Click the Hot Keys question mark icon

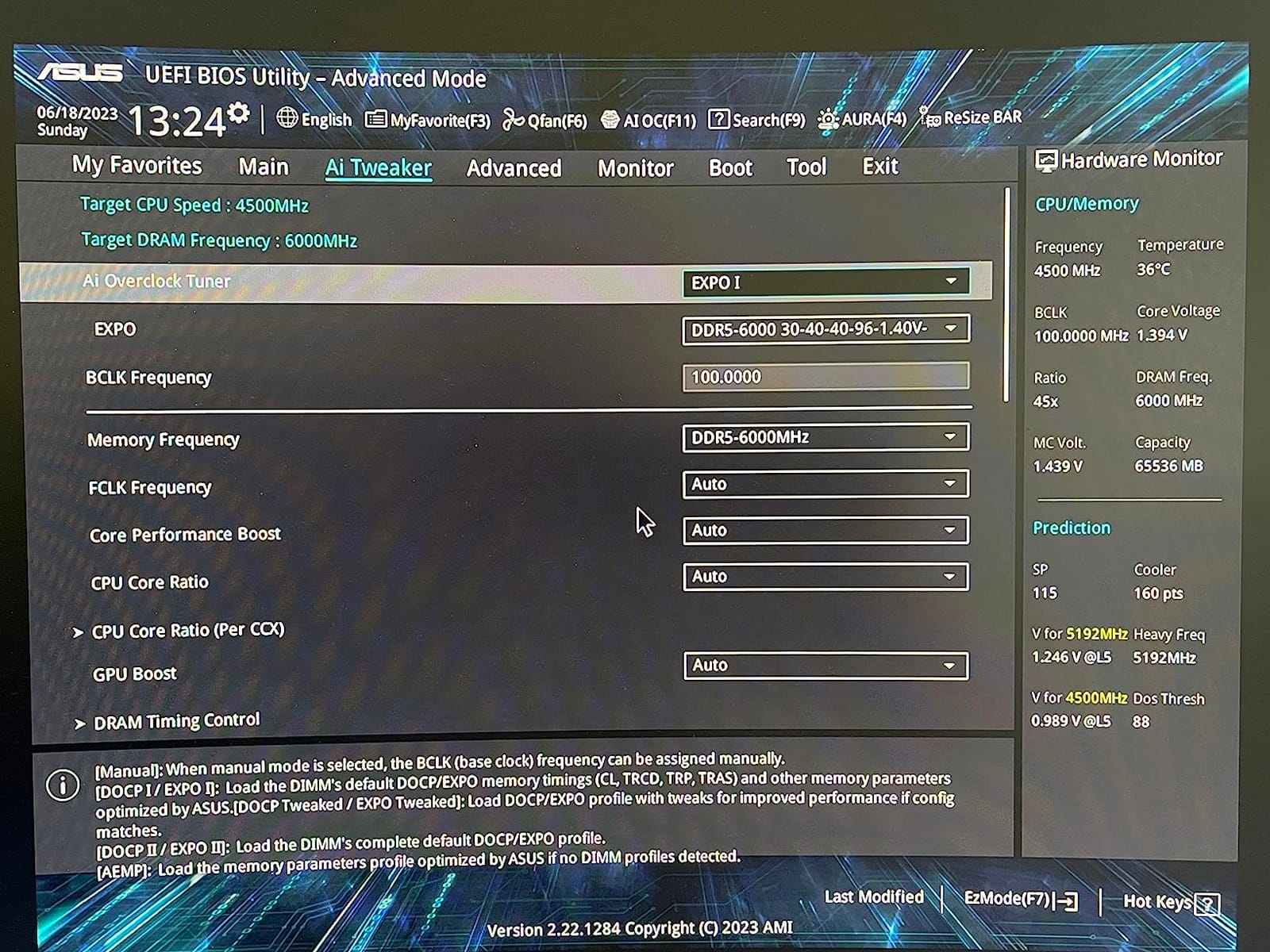coord(1207,904)
